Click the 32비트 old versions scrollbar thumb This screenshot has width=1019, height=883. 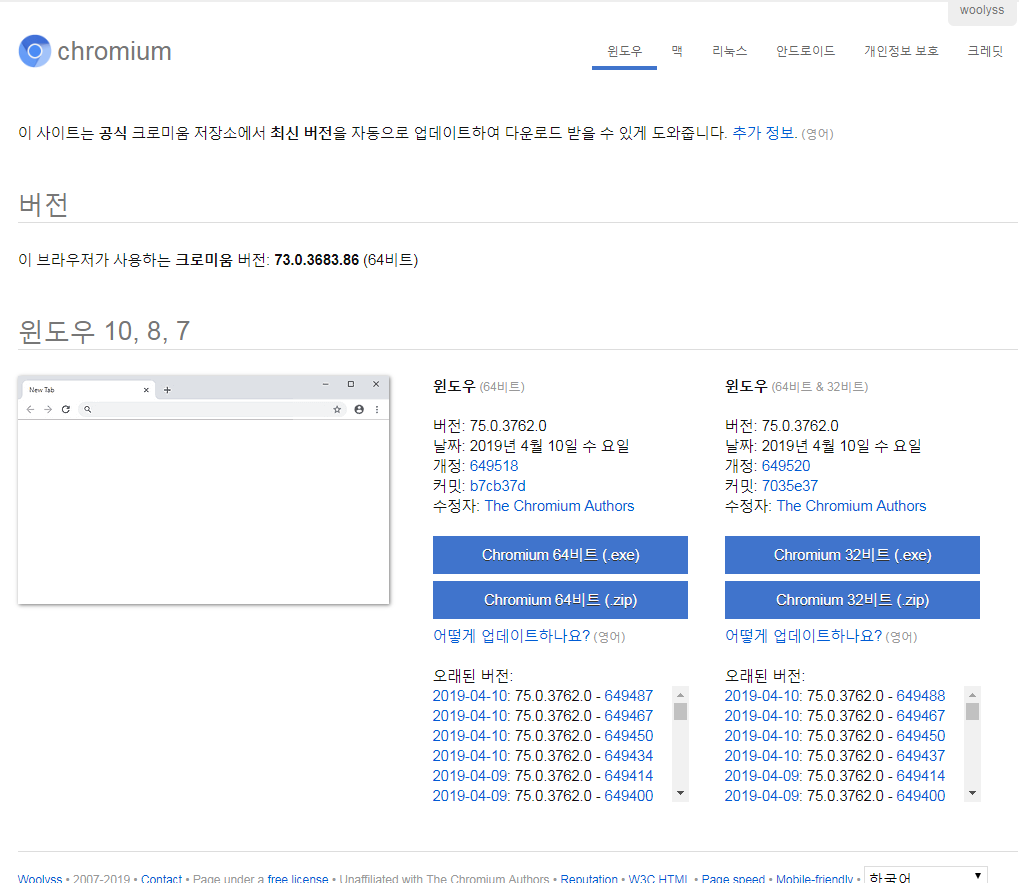point(972,711)
